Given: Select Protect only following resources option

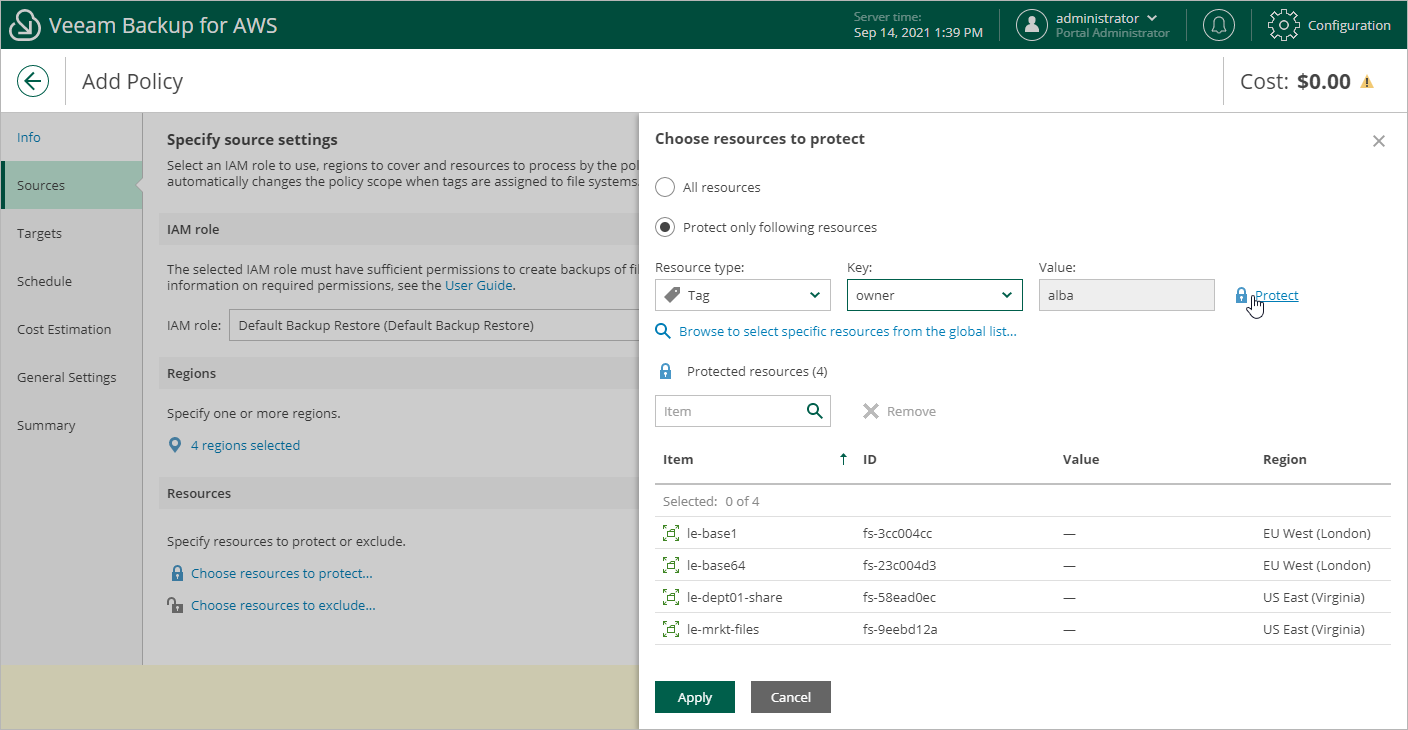Looking at the screenshot, I should [665, 227].
